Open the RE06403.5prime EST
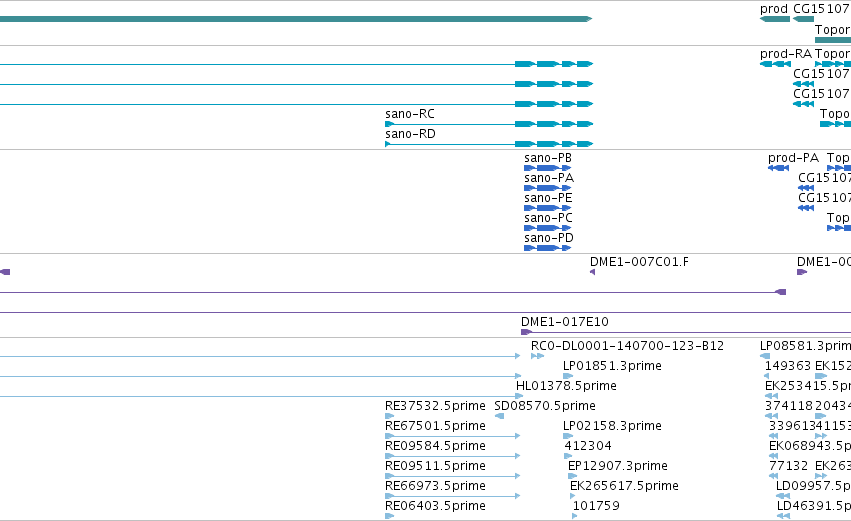 click(435, 506)
